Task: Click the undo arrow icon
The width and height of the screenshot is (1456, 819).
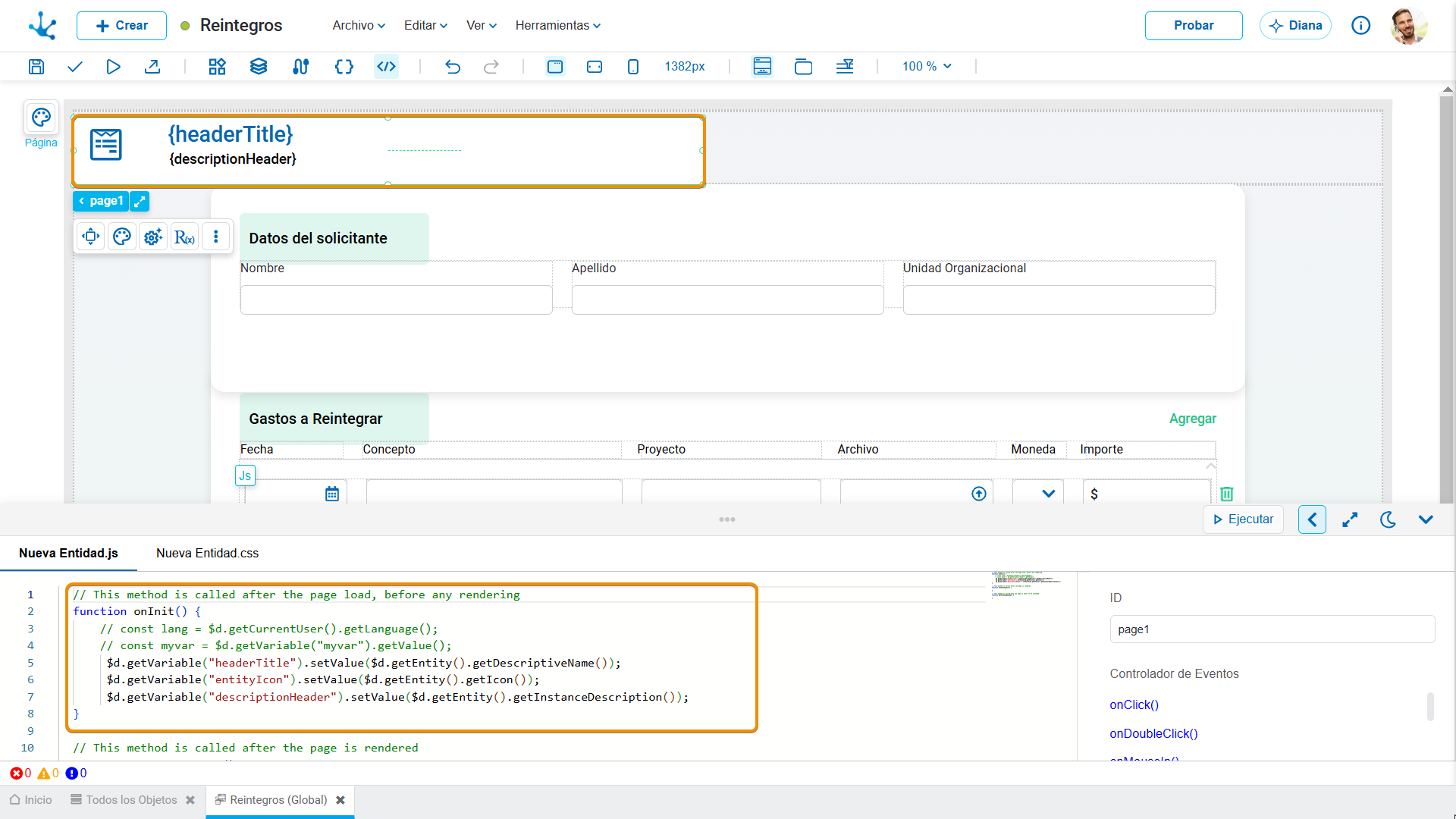Action: (453, 67)
